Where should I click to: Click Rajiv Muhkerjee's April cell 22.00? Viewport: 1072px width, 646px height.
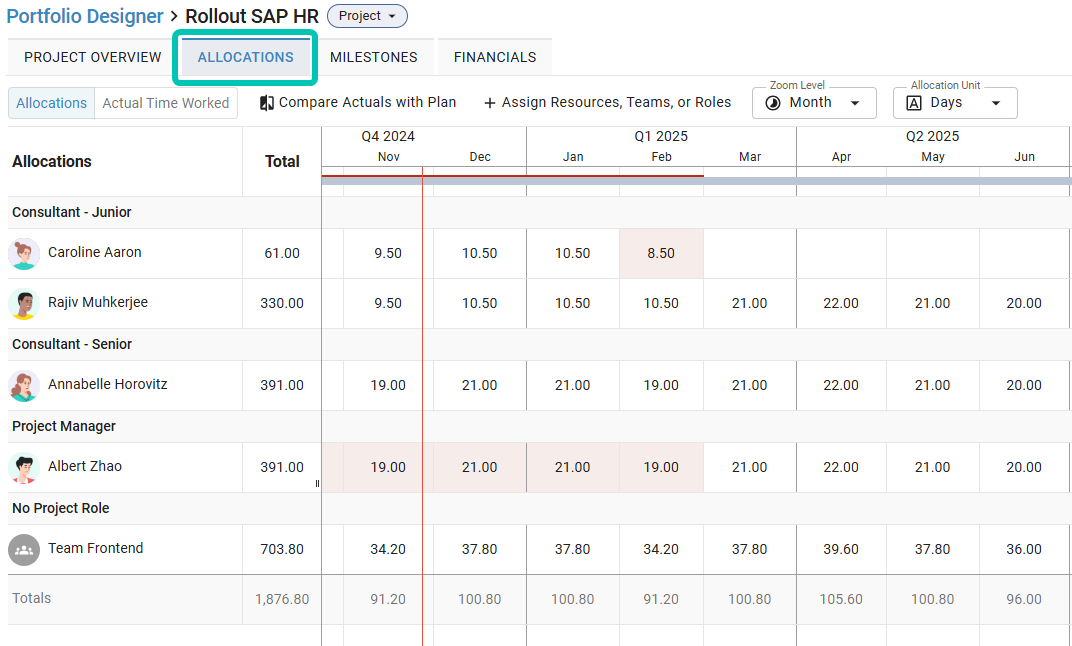coord(841,304)
